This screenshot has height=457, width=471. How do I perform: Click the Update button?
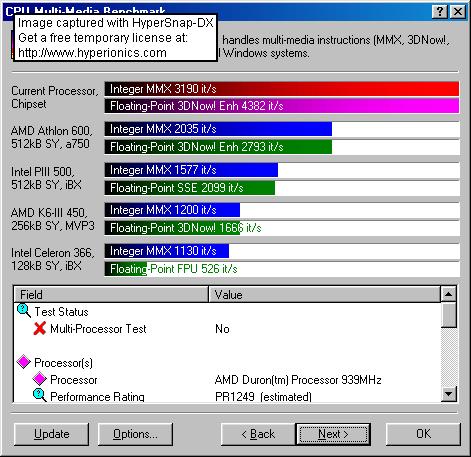tap(52, 434)
